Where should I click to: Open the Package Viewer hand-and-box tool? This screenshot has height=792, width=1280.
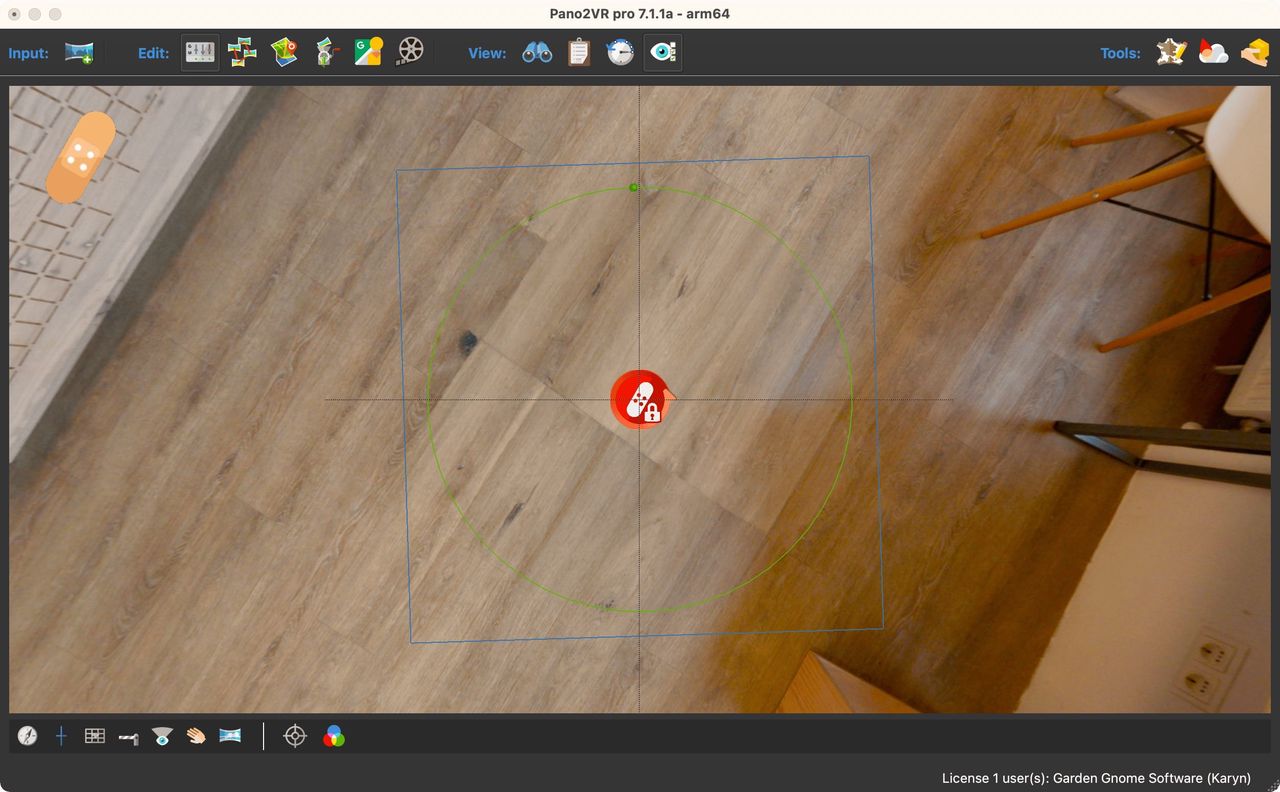[1255, 52]
